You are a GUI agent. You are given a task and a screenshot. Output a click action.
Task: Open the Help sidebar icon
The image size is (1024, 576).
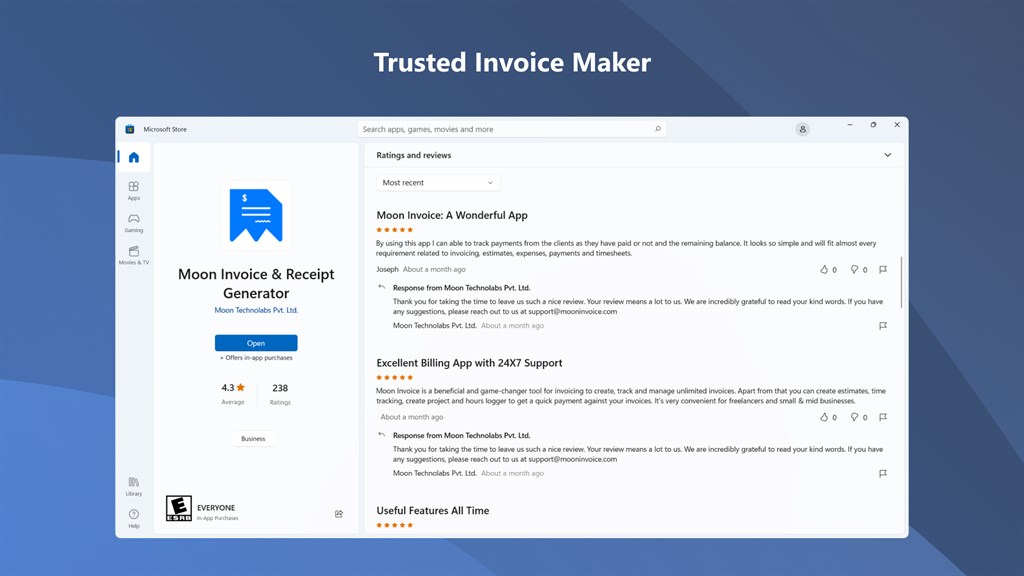tap(134, 519)
